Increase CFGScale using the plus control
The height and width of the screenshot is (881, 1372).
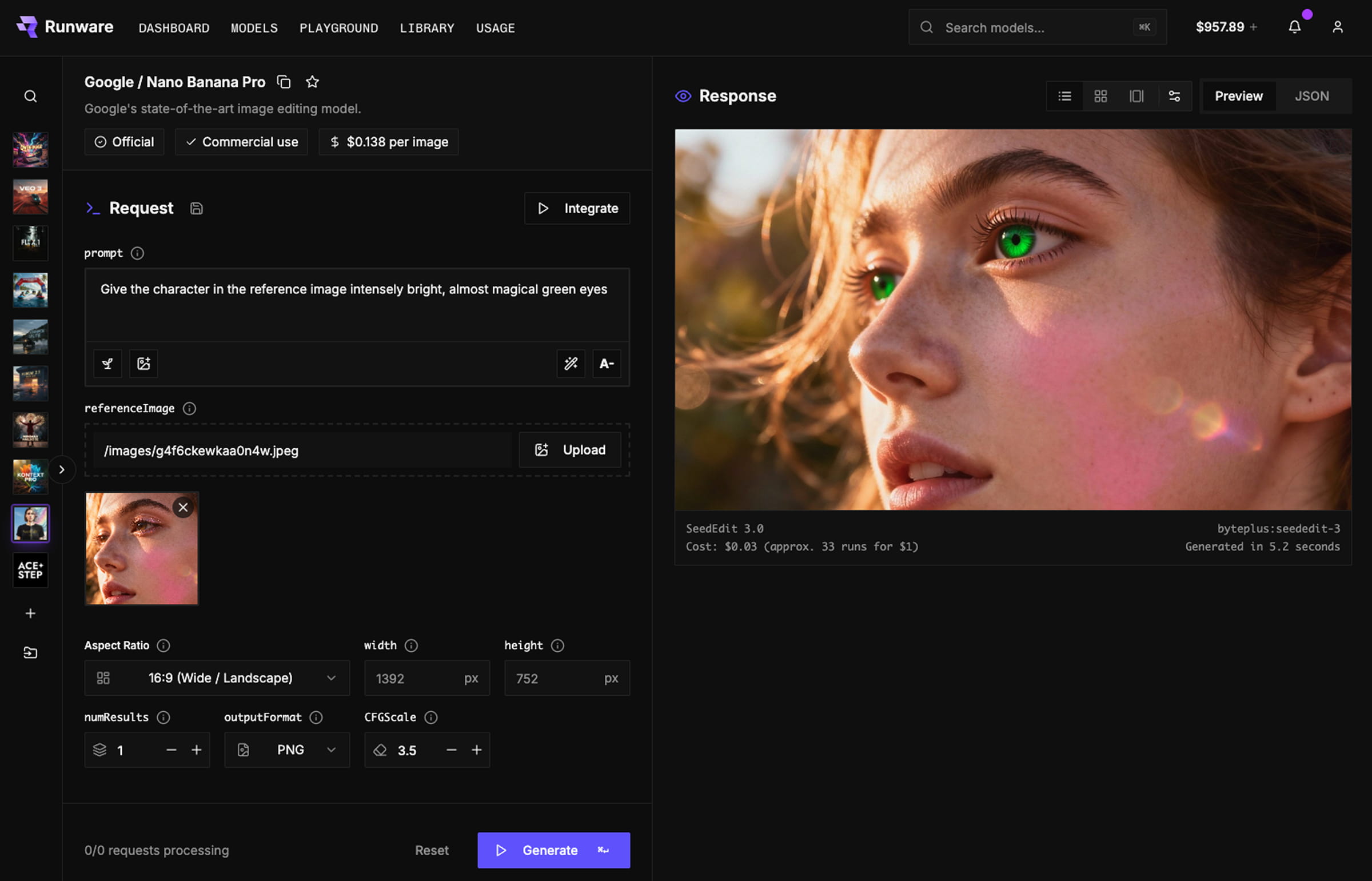coord(477,750)
